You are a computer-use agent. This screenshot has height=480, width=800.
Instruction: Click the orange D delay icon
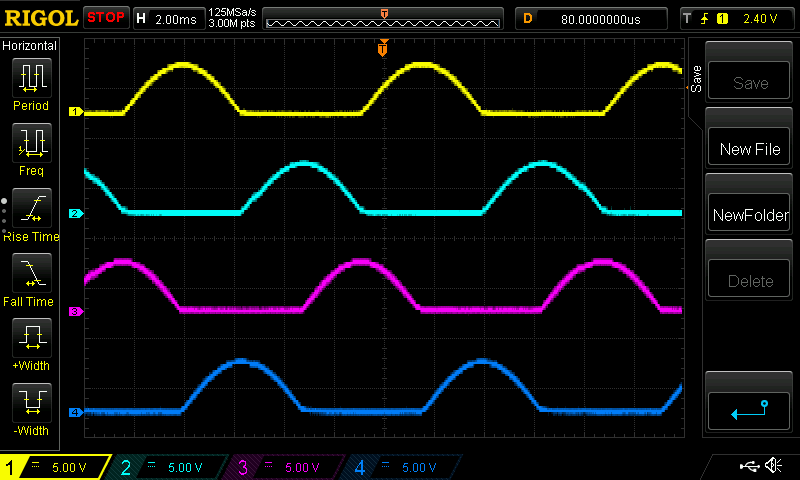pyautogui.click(x=528, y=19)
